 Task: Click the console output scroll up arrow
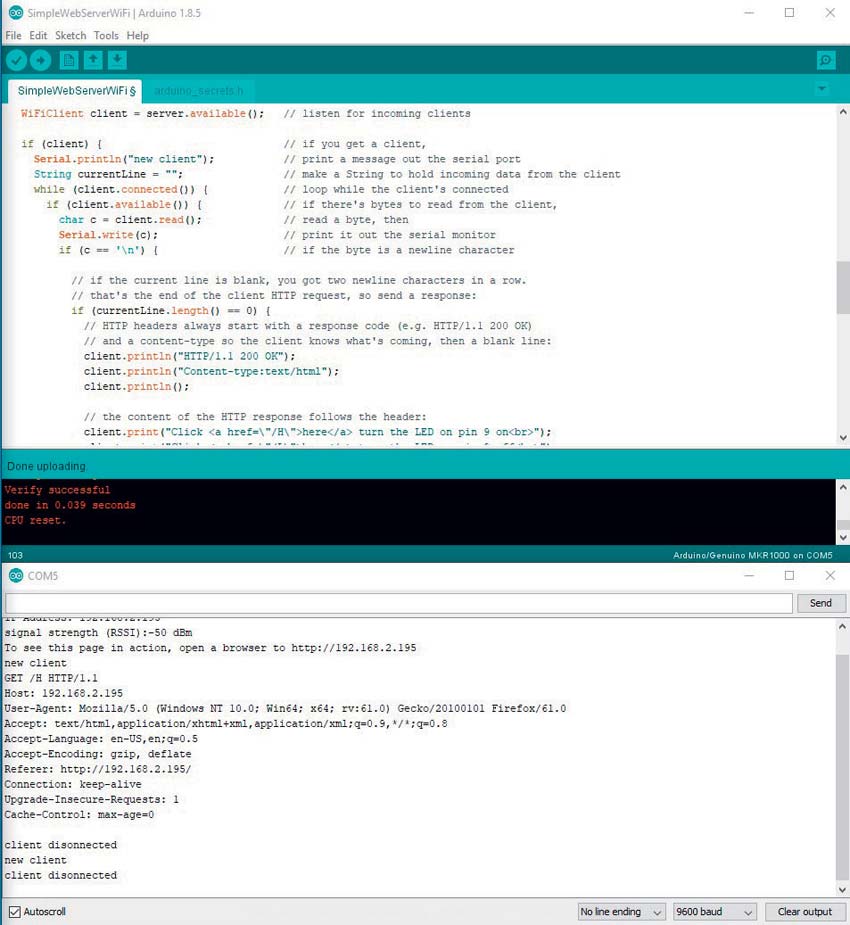click(843, 487)
